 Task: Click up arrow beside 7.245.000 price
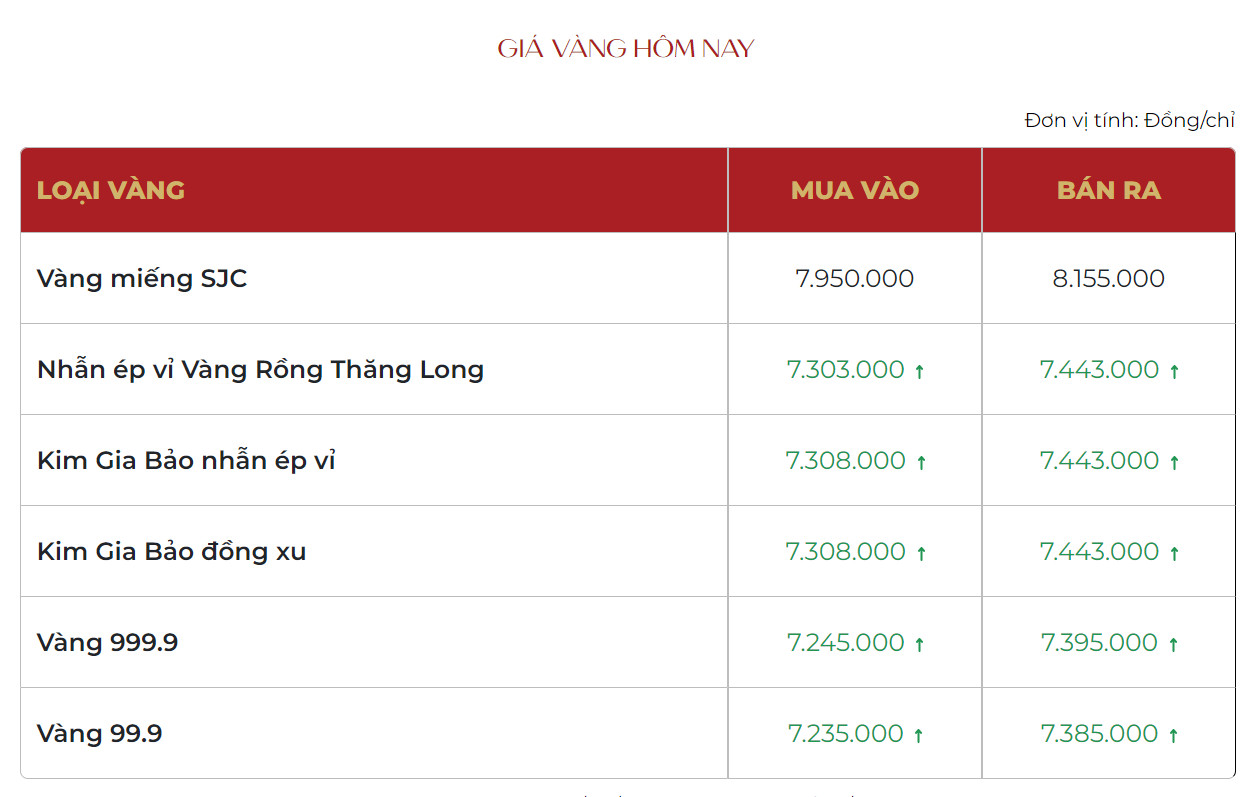tap(919, 644)
